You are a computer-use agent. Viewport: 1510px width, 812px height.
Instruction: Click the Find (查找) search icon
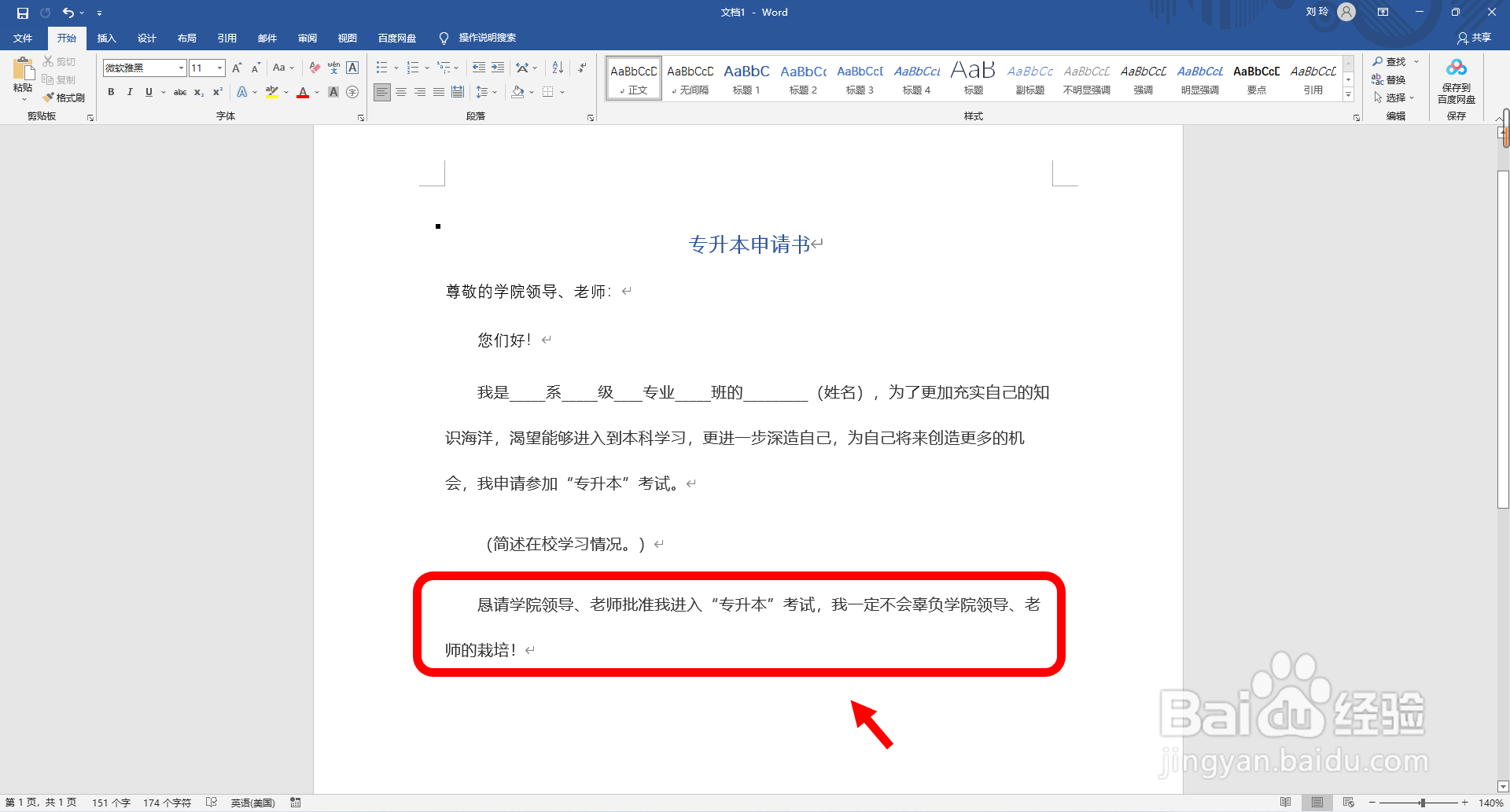pyautogui.click(x=1389, y=61)
